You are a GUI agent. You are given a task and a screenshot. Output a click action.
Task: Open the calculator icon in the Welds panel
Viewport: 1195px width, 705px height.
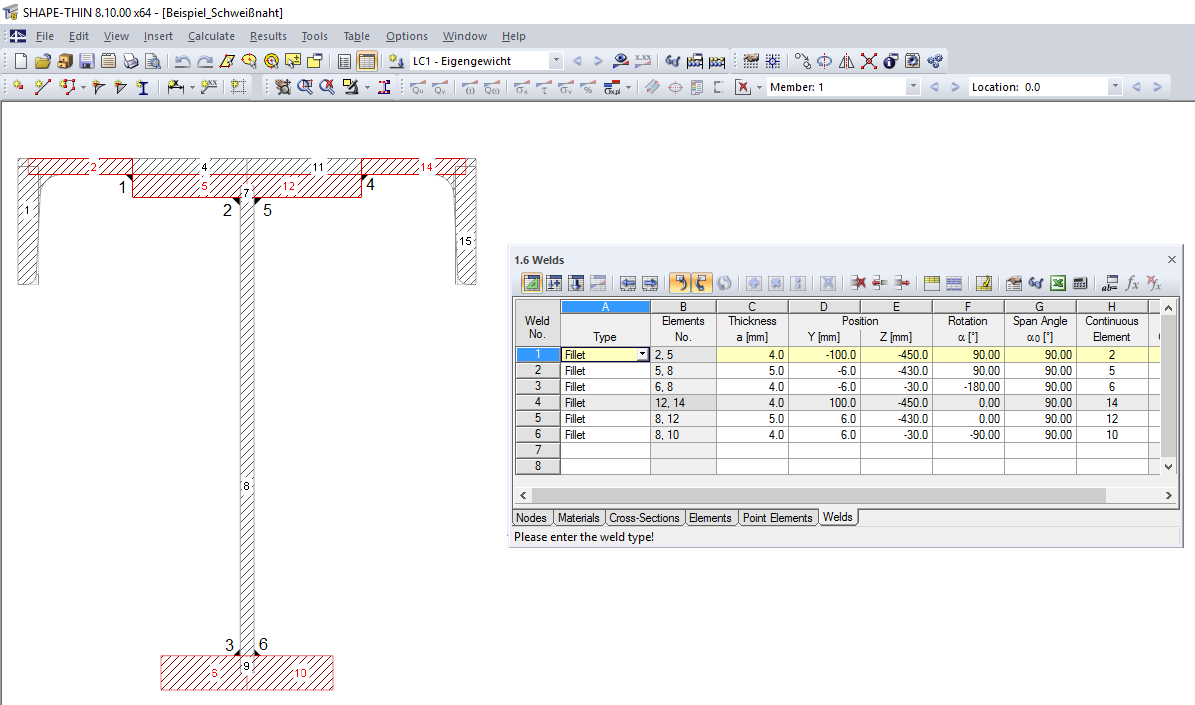[x=1080, y=283]
